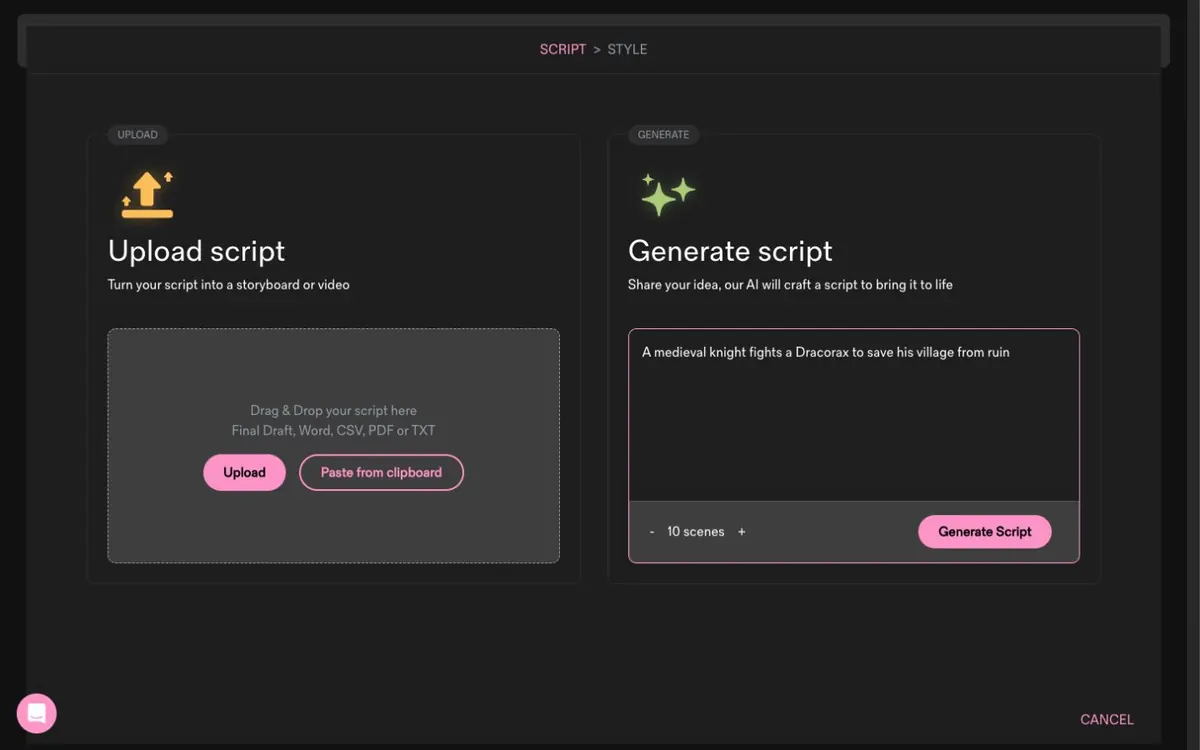Click the 'Upload script' heading
Image resolution: width=1200 pixels, height=750 pixels.
tap(196, 251)
